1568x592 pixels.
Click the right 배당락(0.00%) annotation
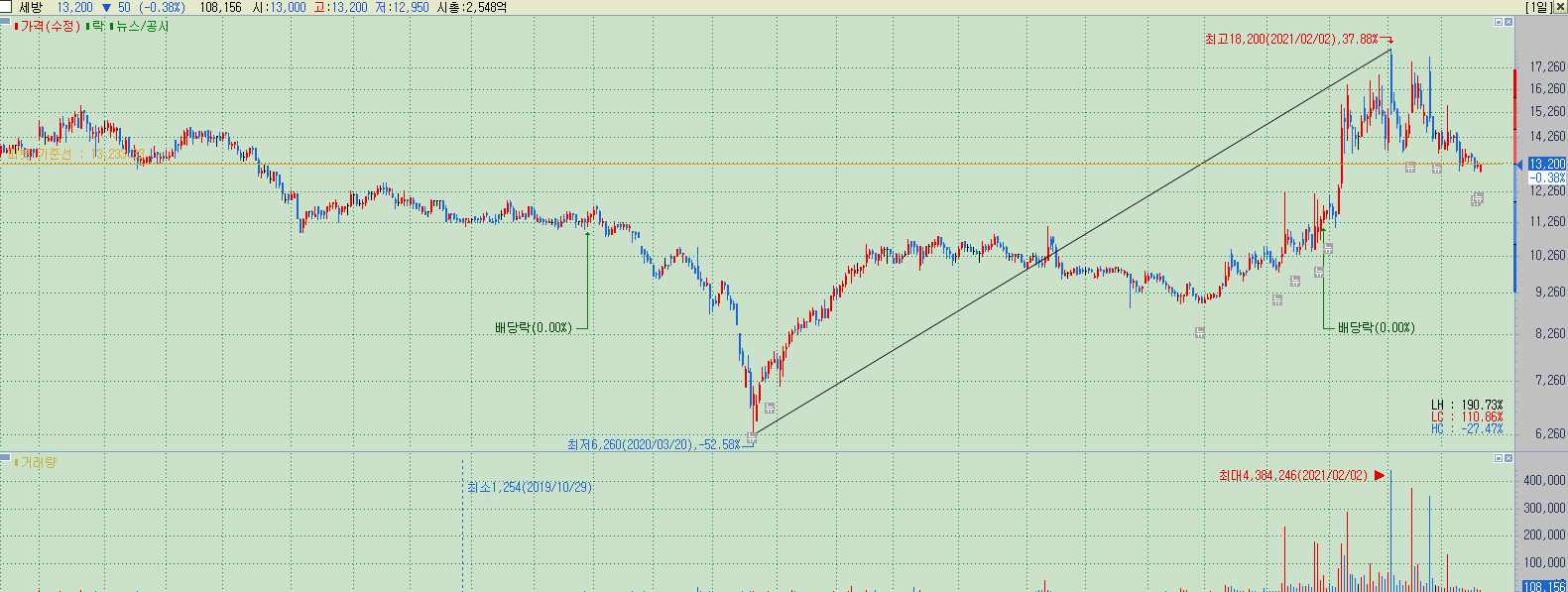pos(1376,328)
